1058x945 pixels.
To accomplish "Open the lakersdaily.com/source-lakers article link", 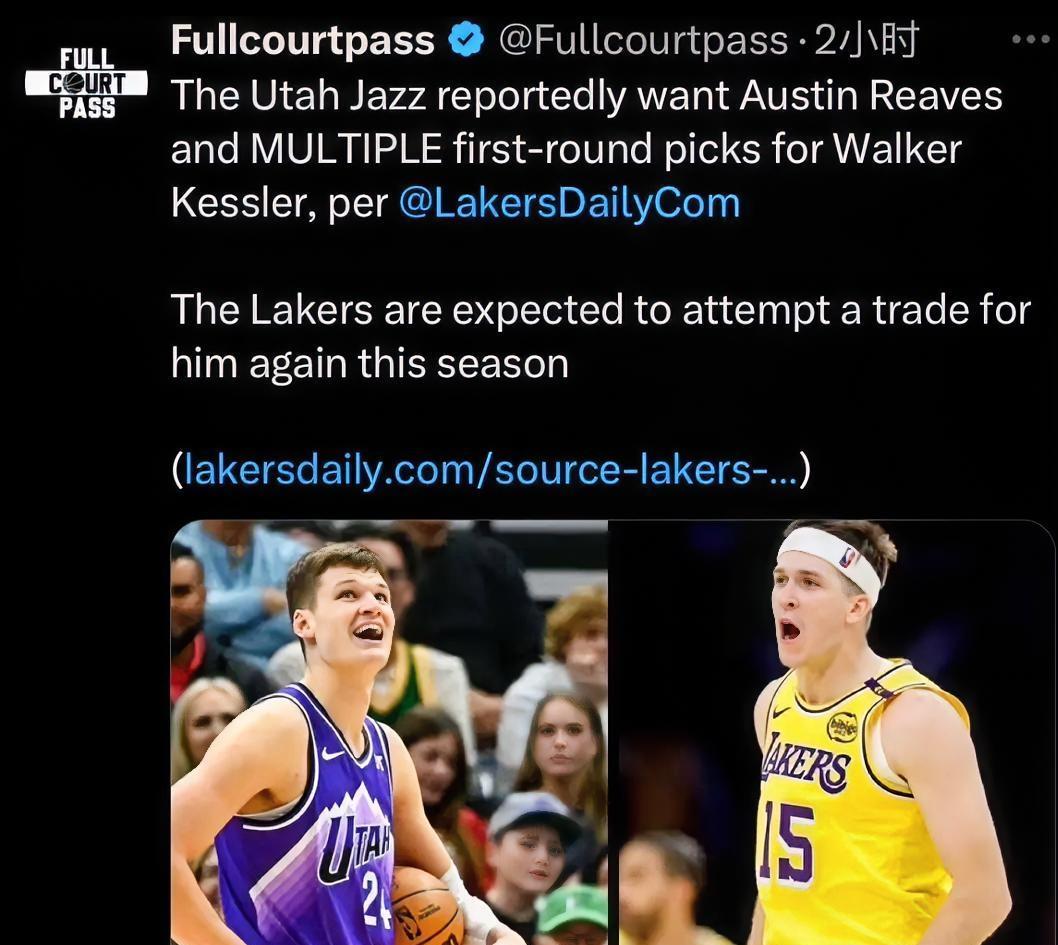I will point(491,469).
